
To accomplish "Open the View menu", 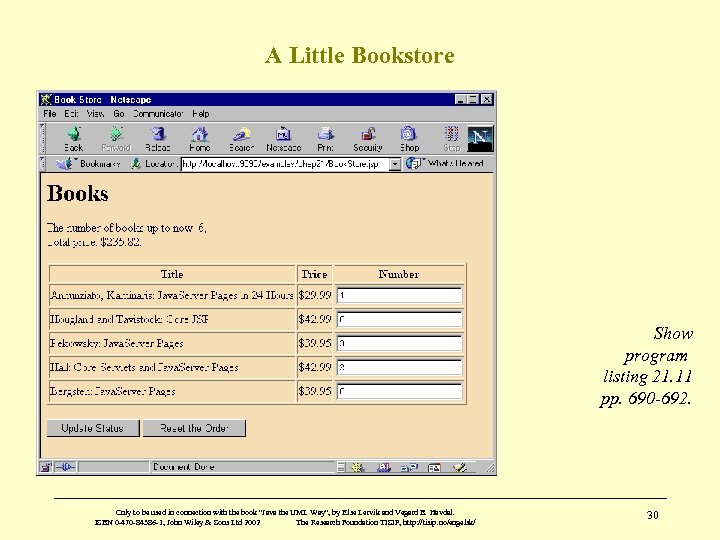I will click(96, 113).
